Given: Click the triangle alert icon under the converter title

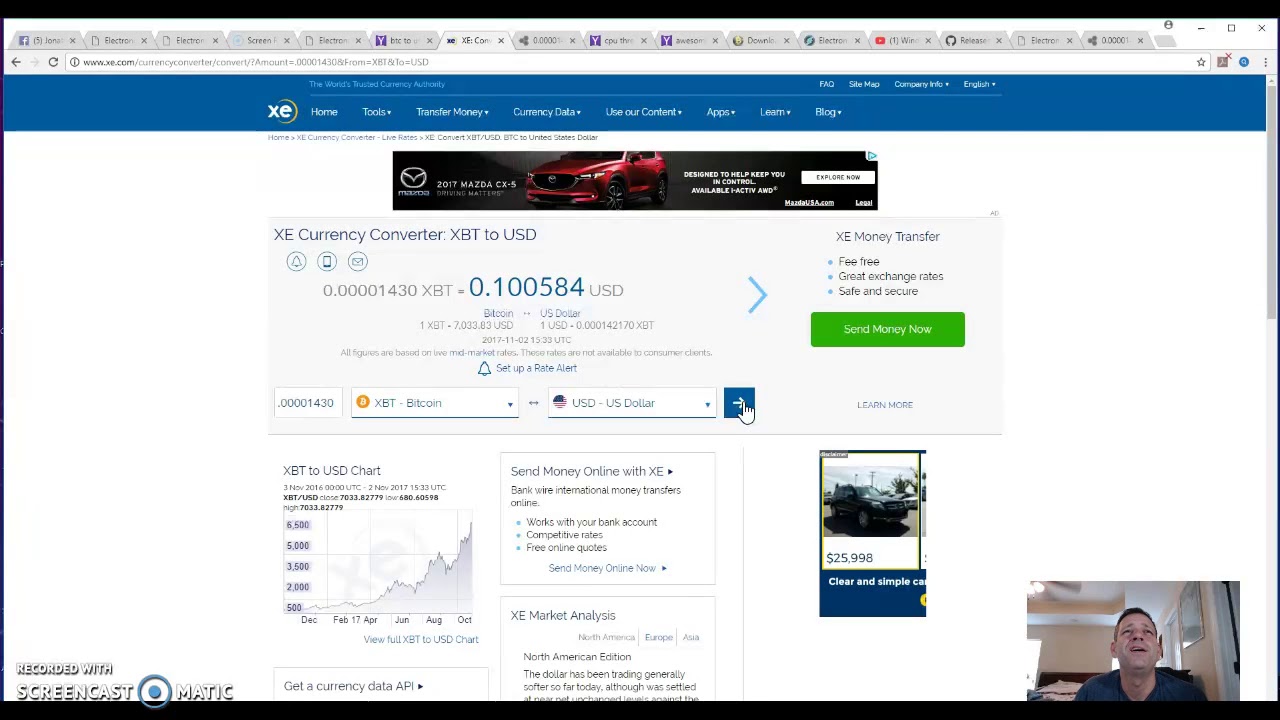Looking at the screenshot, I should coord(296,261).
